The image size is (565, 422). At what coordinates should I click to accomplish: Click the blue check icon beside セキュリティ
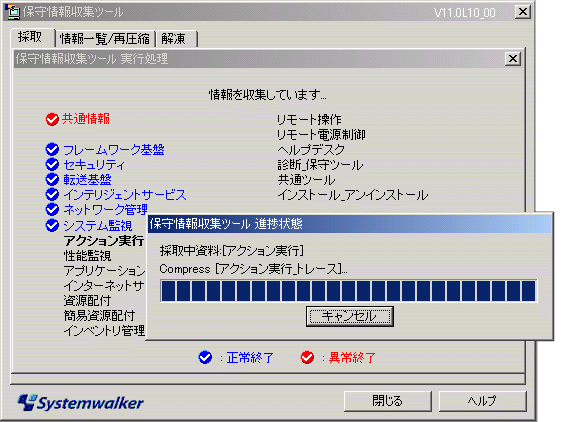coord(52,164)
